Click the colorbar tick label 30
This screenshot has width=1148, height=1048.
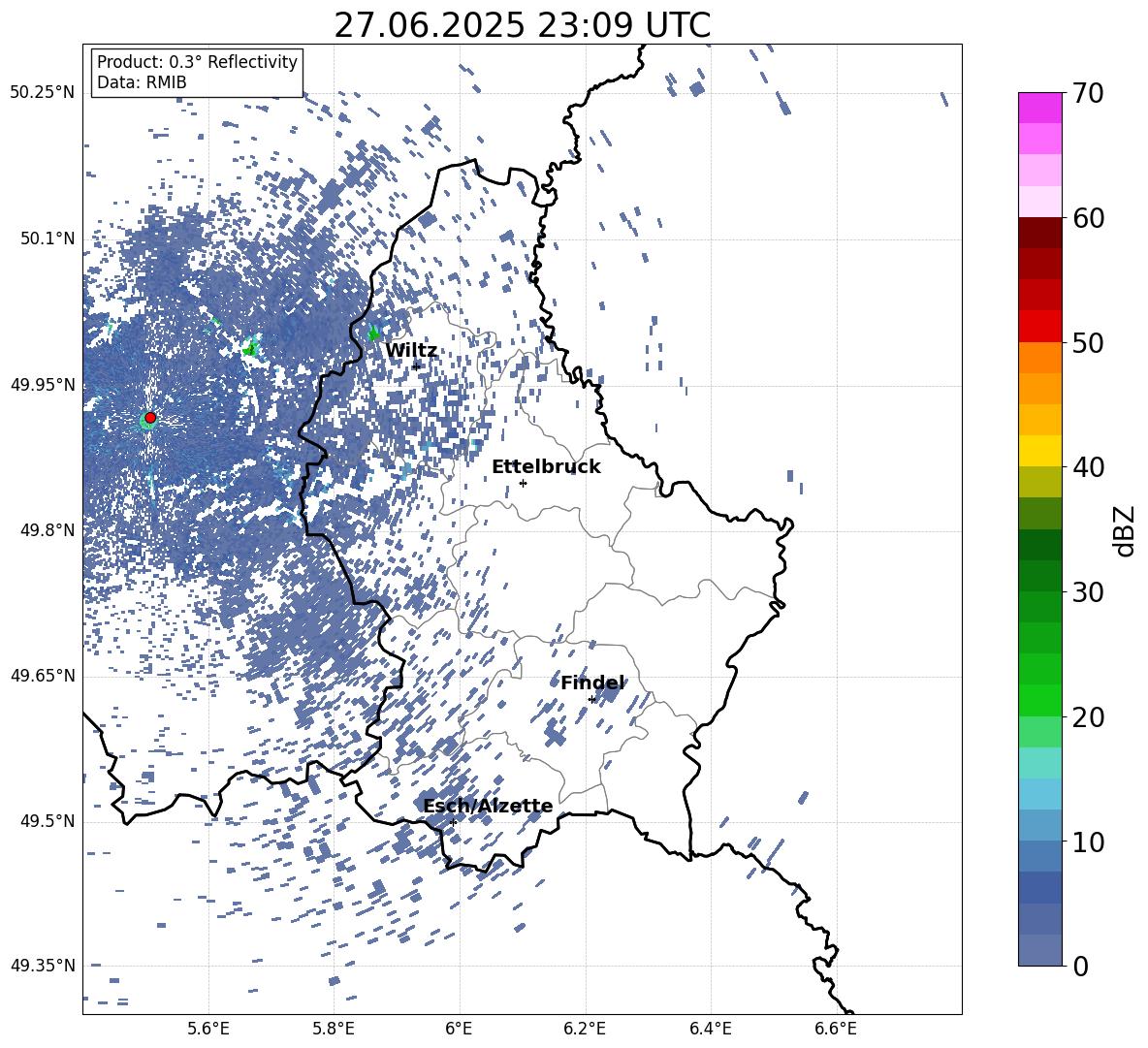(1088, 592)
